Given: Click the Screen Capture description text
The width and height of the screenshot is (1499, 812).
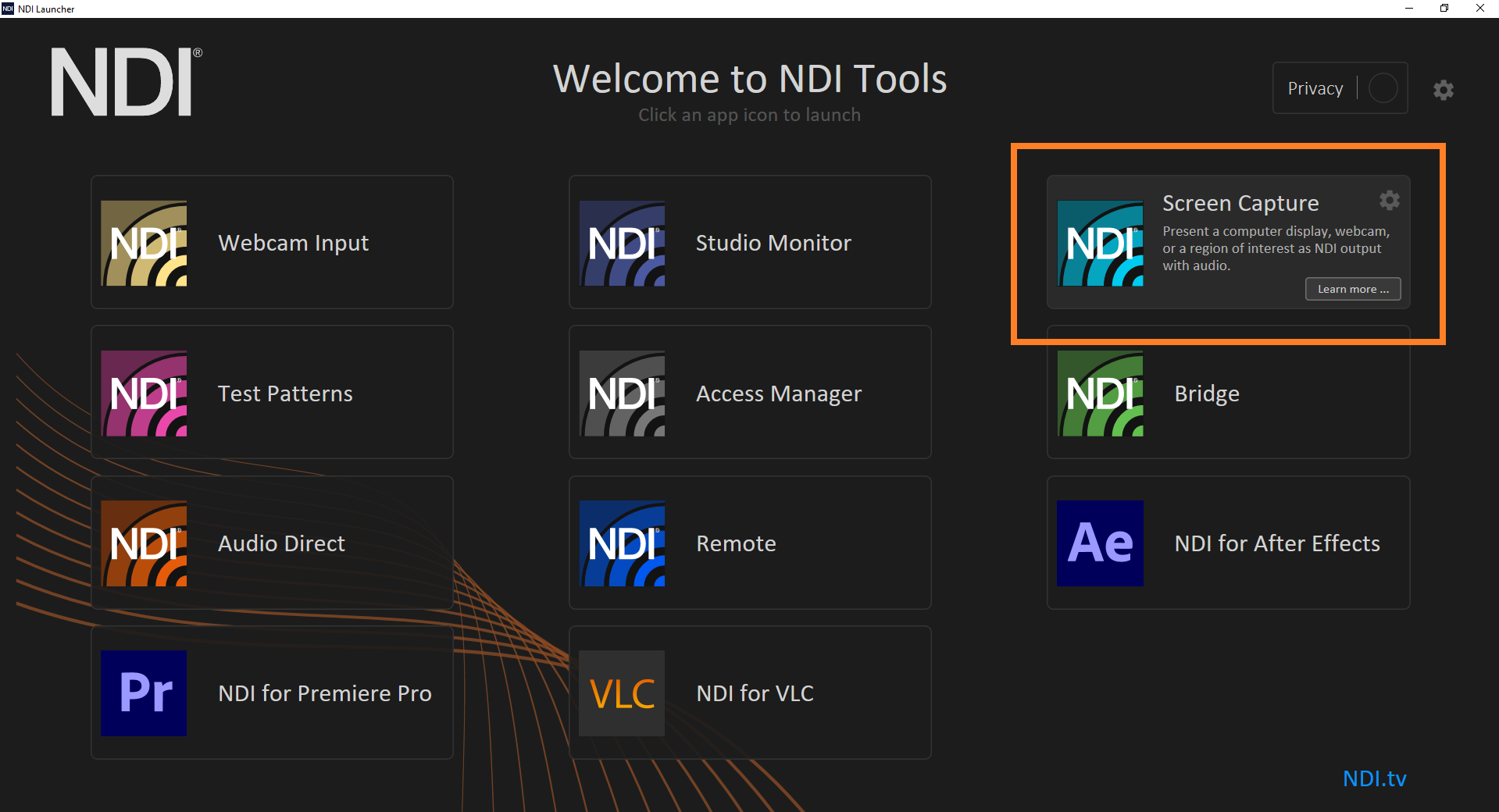Looking at the screenshot, I should click(x=1276, y=248).
